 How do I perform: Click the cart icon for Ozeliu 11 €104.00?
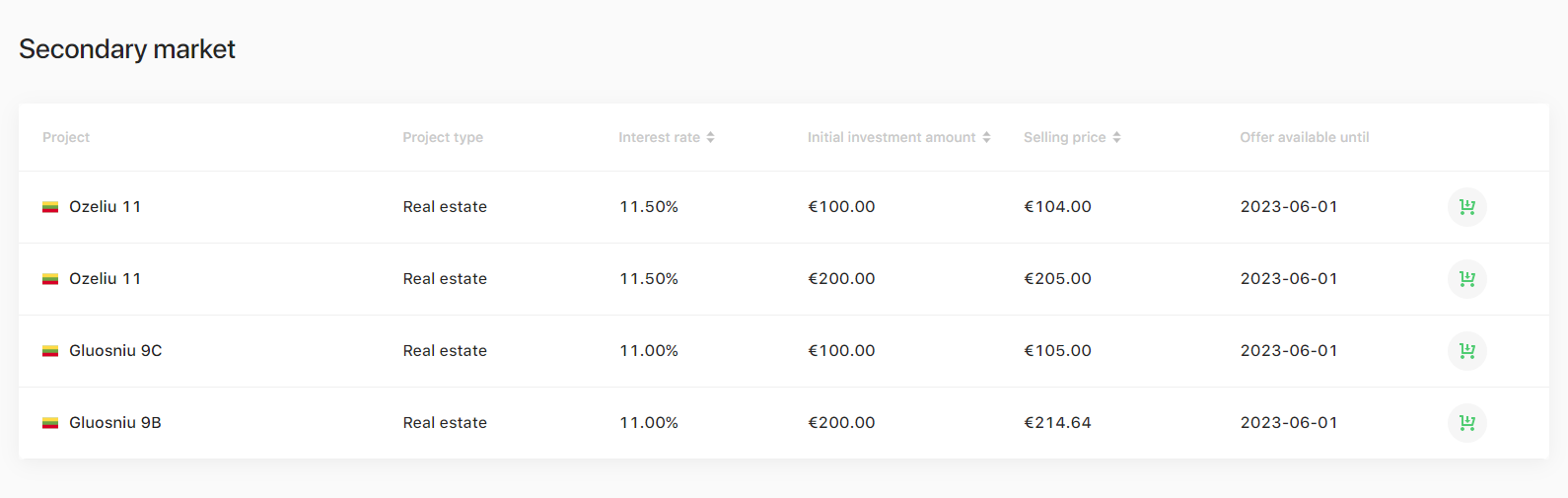pos(1466,207)
